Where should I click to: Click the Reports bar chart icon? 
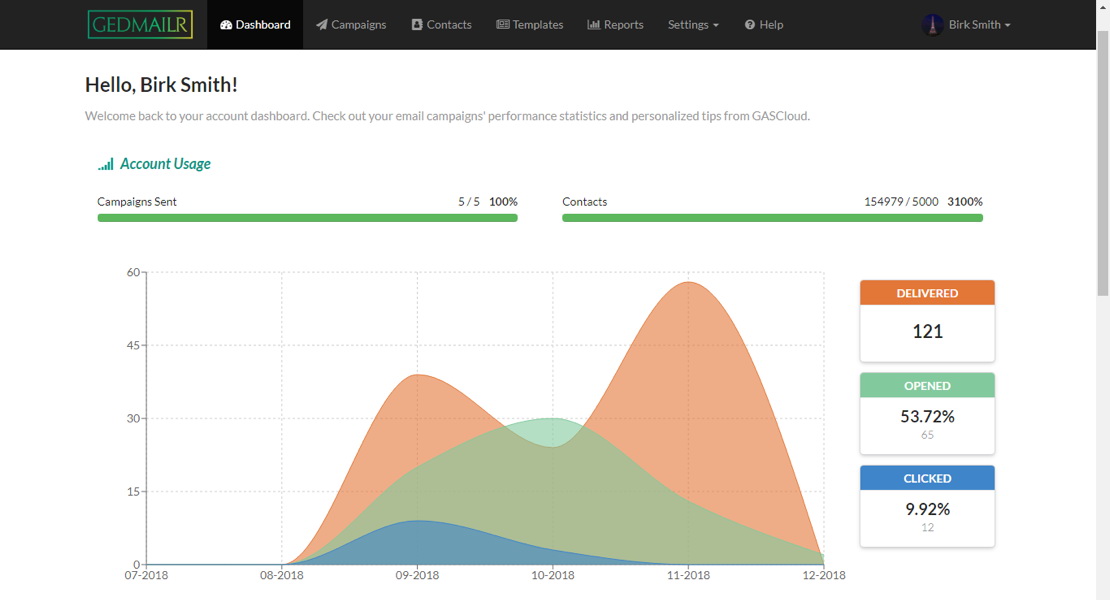(594, 25)
